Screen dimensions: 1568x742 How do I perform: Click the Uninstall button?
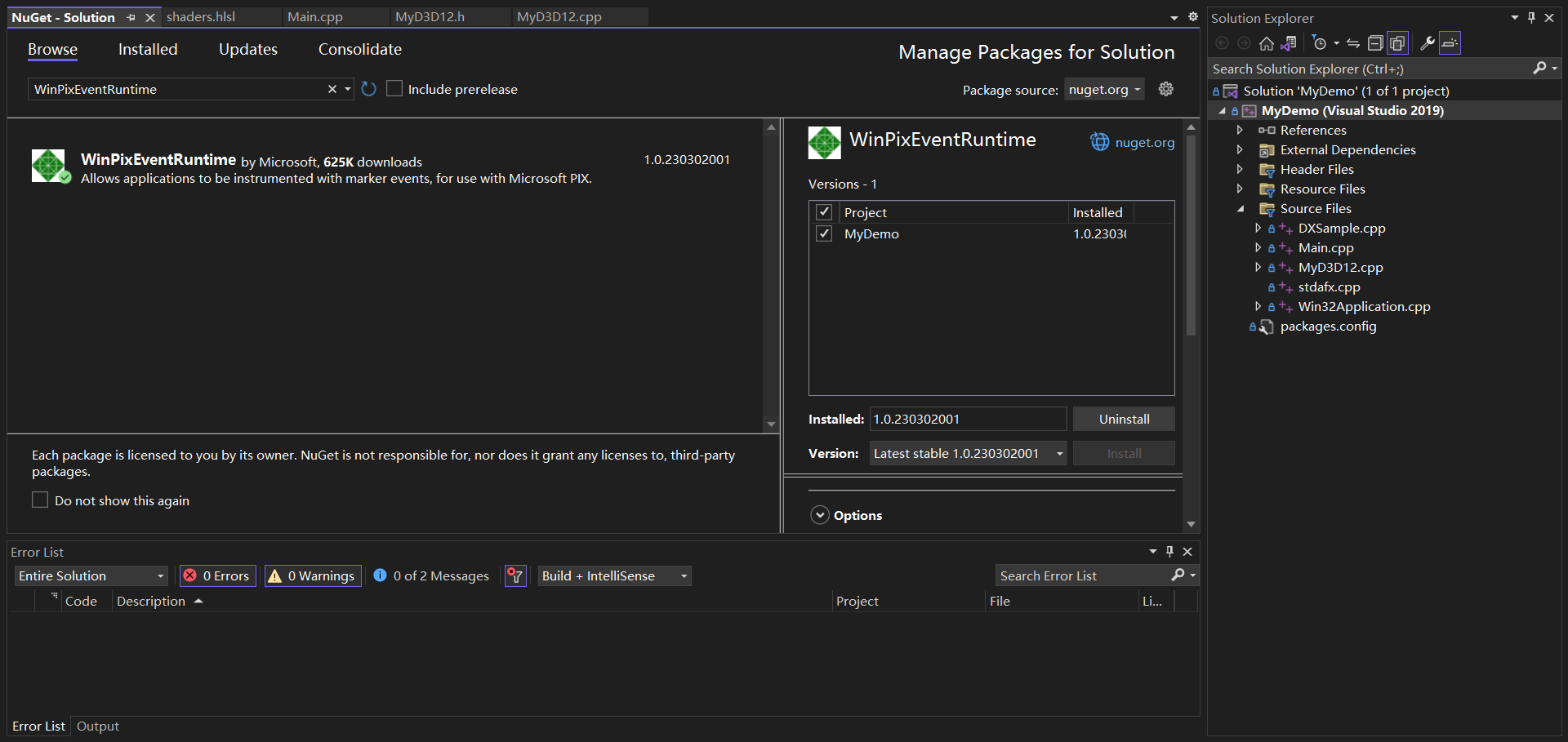1124,420
